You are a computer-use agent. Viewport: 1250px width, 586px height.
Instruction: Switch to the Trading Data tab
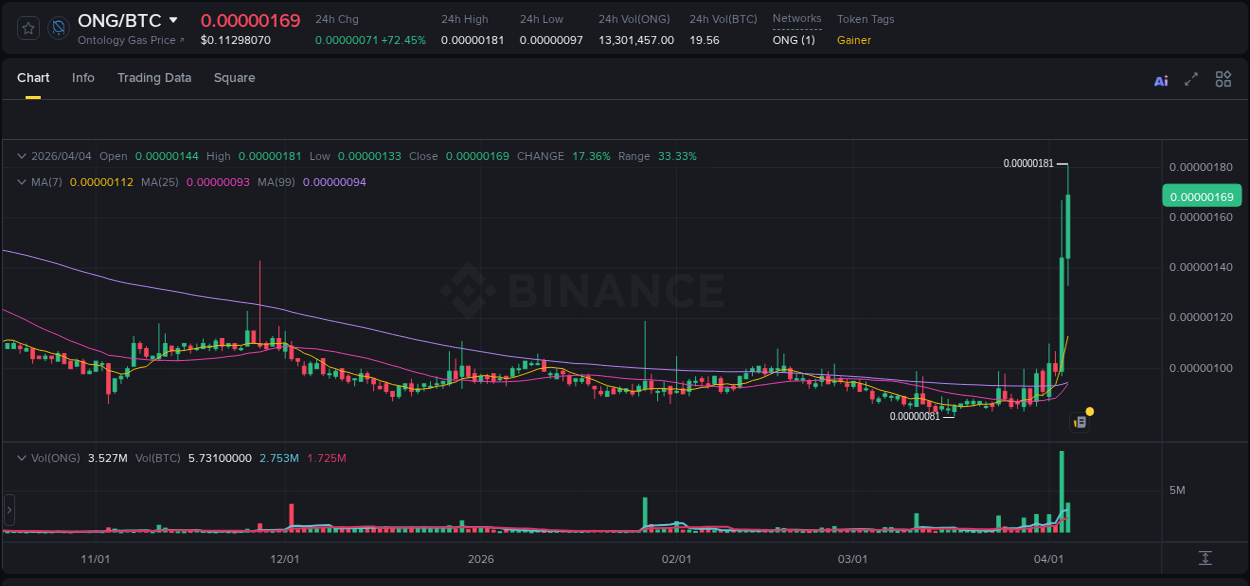click(154, 77)
